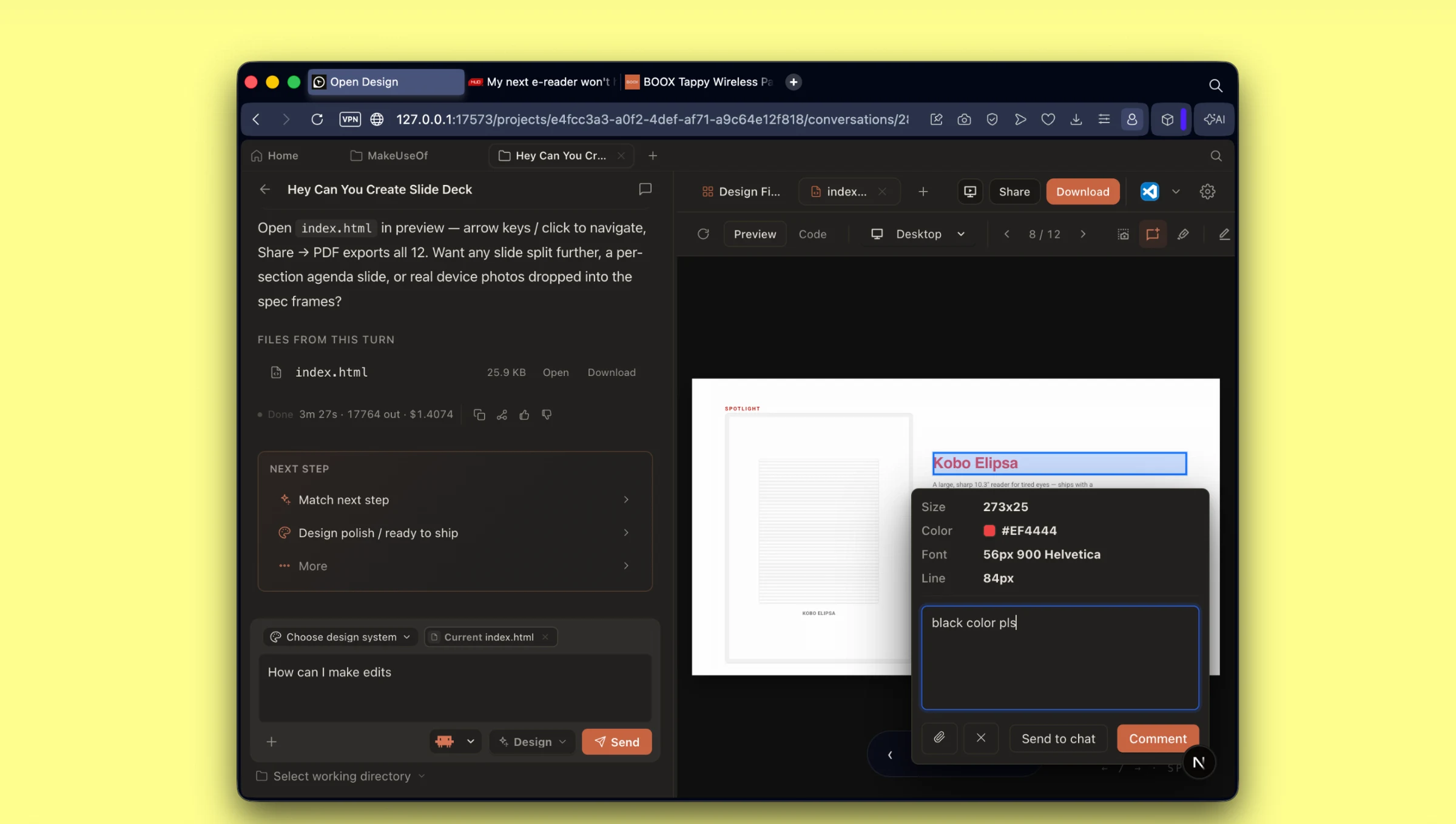Screen dimensions: 1456x824
Task: Click the shield icon in browser toolbar
Action: pyautogui.click(x=992, y=119)
